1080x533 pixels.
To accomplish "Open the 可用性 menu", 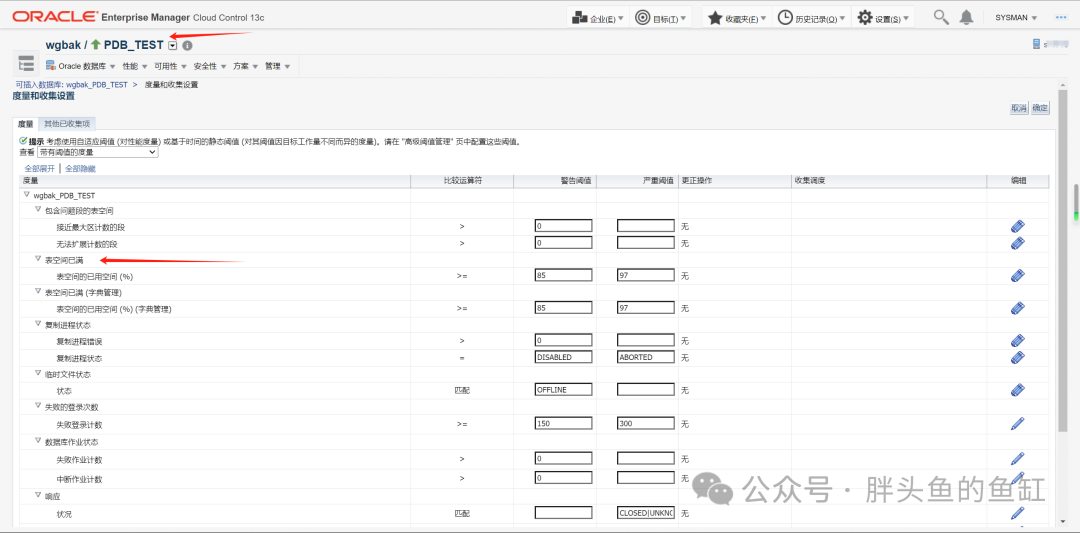I will (169, 66).
